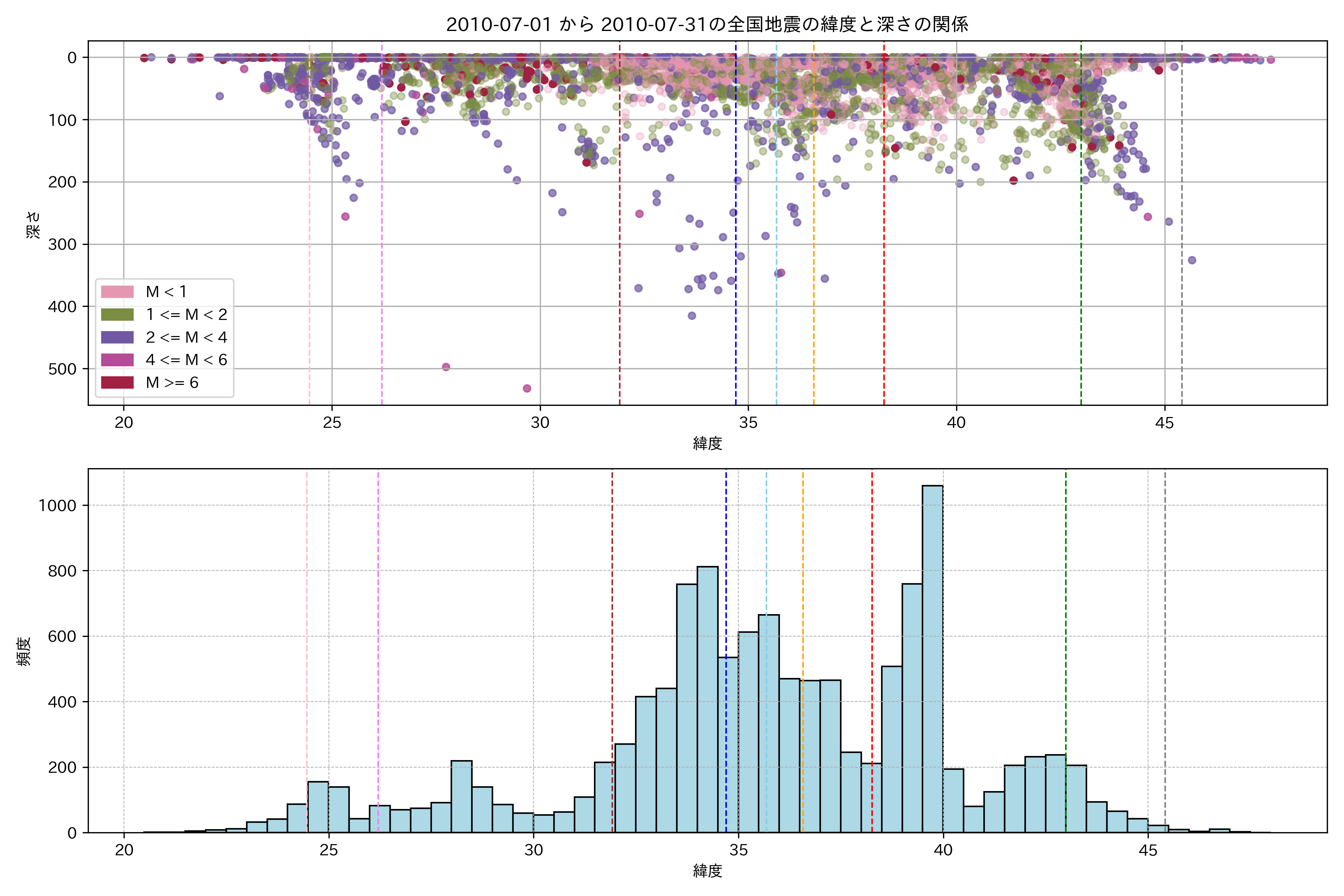Click the crimson M >= 6 legend swatch
The image size is (1344, 896).
coord(117,382)
